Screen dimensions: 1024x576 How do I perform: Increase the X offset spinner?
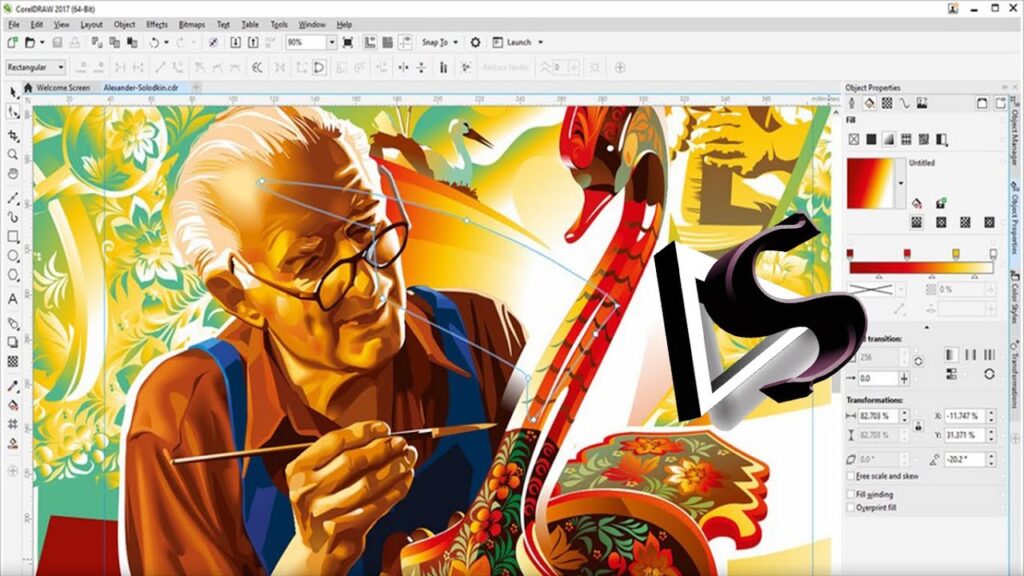pos(991,412)
